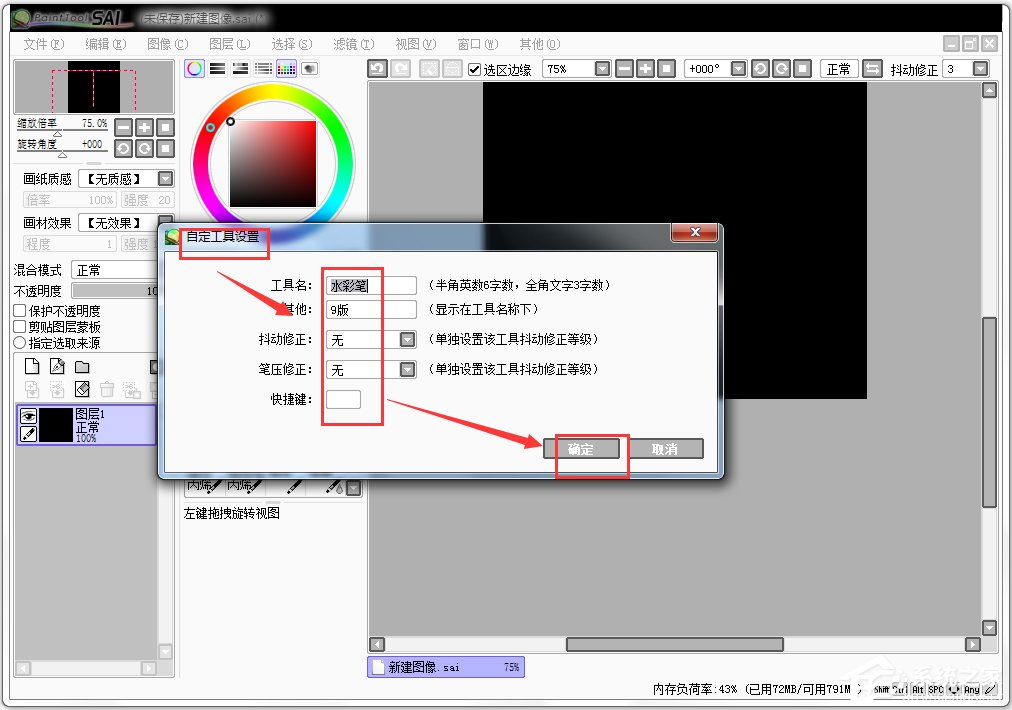
Task: Create a new linework layer
Action: 57,367
